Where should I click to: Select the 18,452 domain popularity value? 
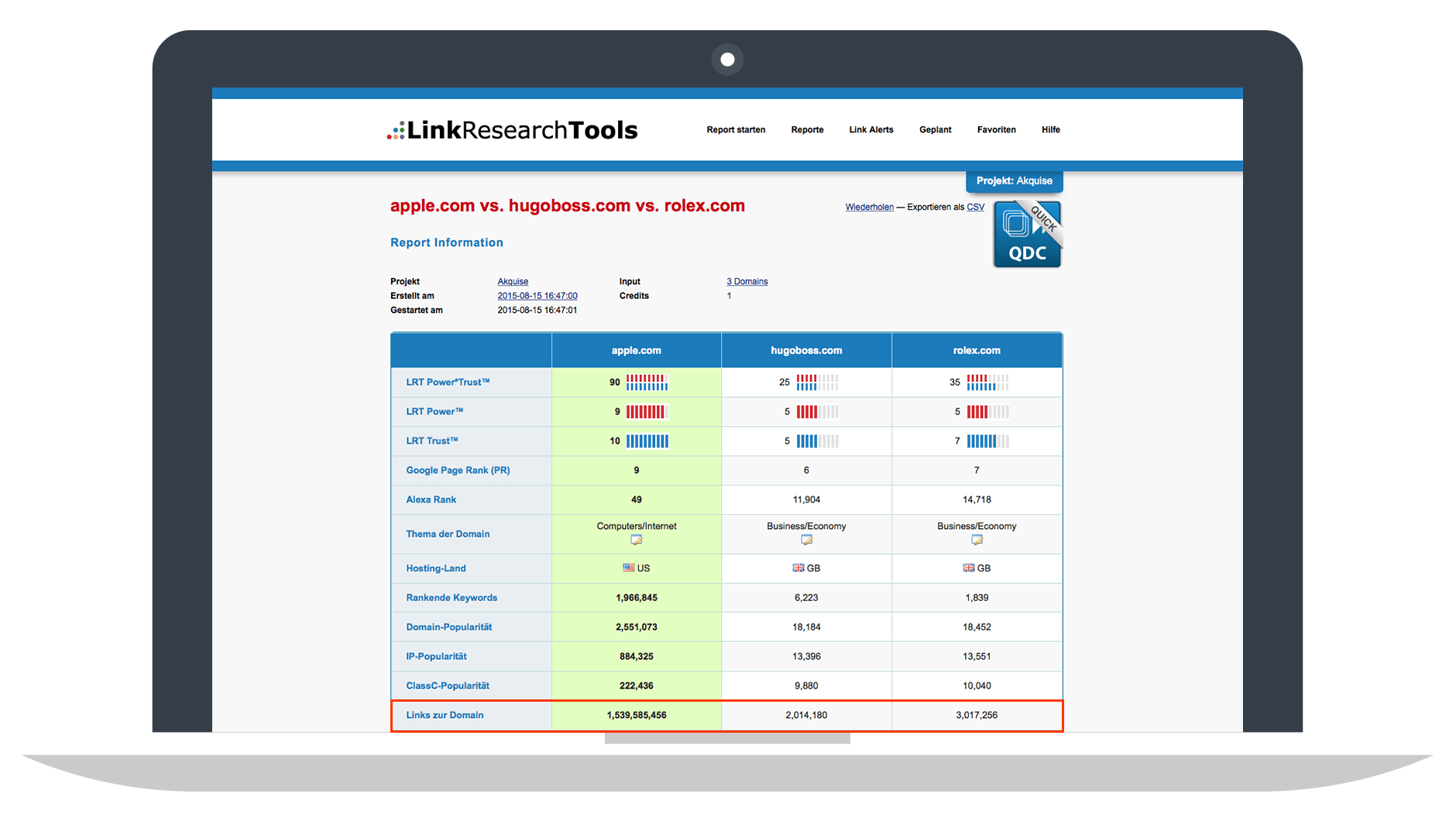pyautogui.click(x=977, y=627)
